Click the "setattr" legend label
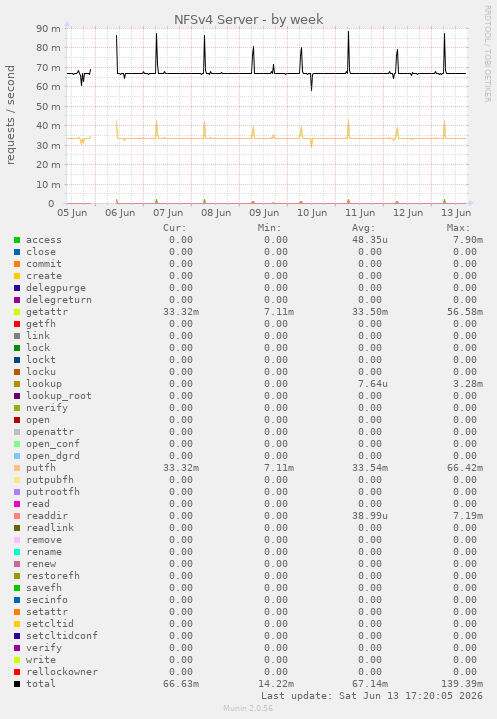The width and height of the screenshot is (497, 719). [47, 612]
